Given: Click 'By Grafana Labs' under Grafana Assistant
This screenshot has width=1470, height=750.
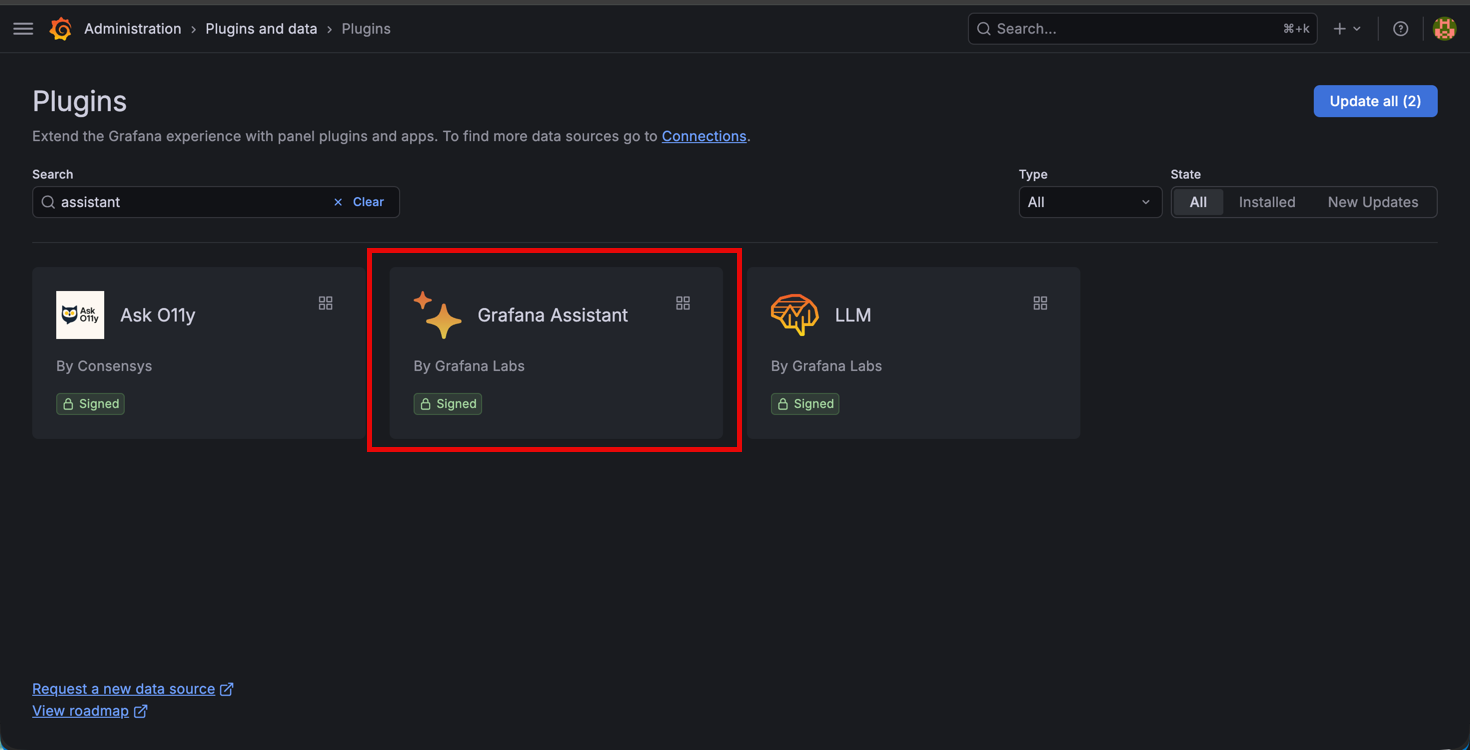Looking at the screenshot, I should pos(469,366).
